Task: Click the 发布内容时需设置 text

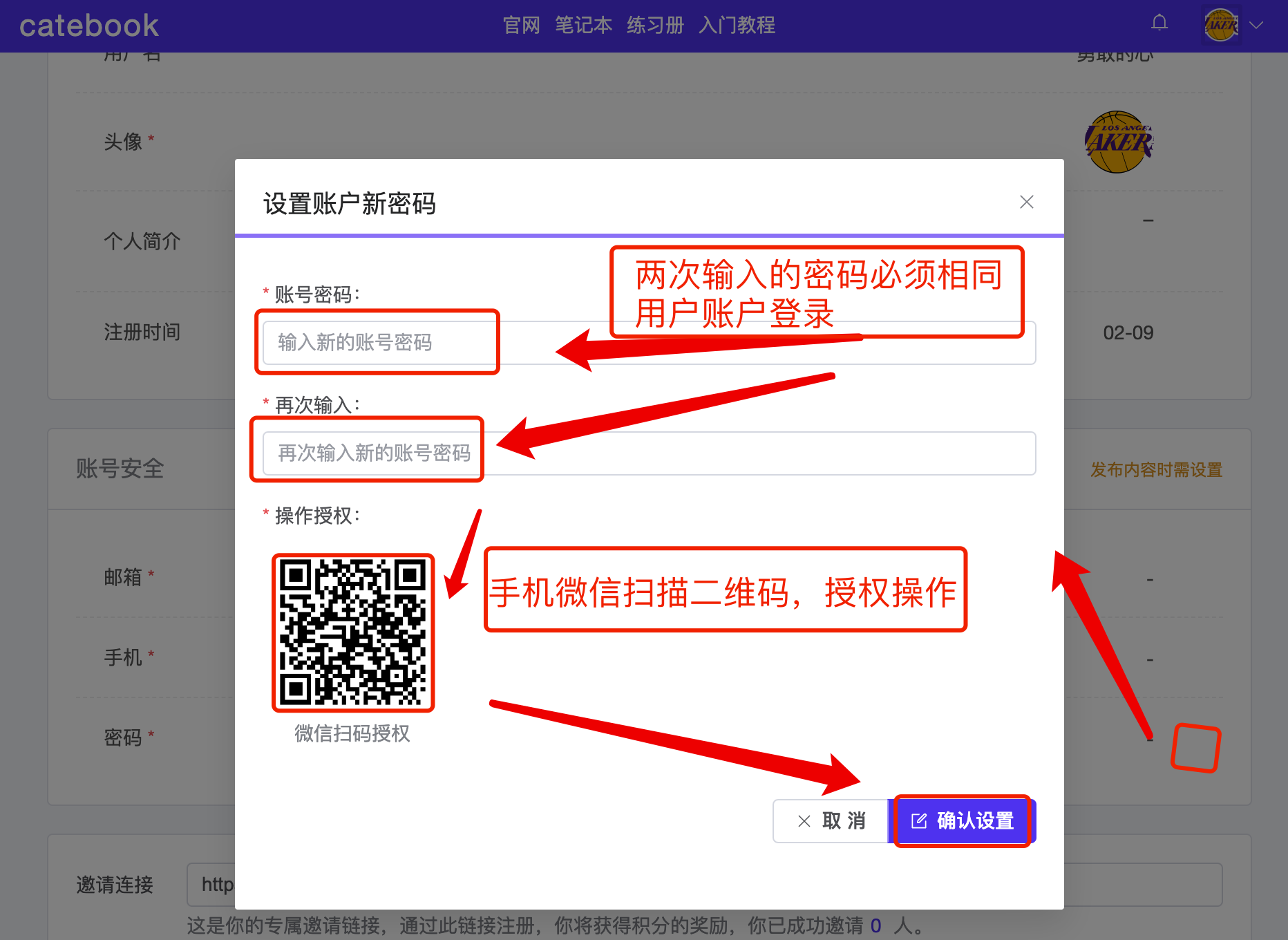Action: point(1157,470)
